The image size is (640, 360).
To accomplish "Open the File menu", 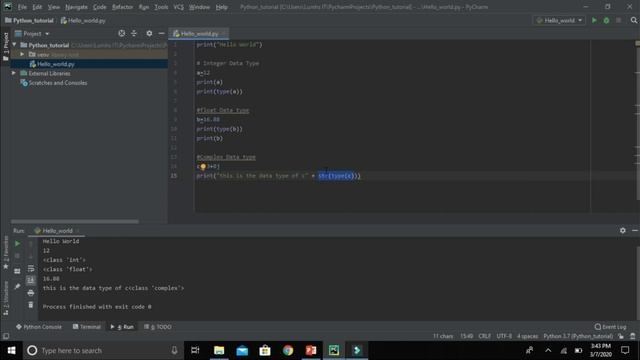I will 22,7.
